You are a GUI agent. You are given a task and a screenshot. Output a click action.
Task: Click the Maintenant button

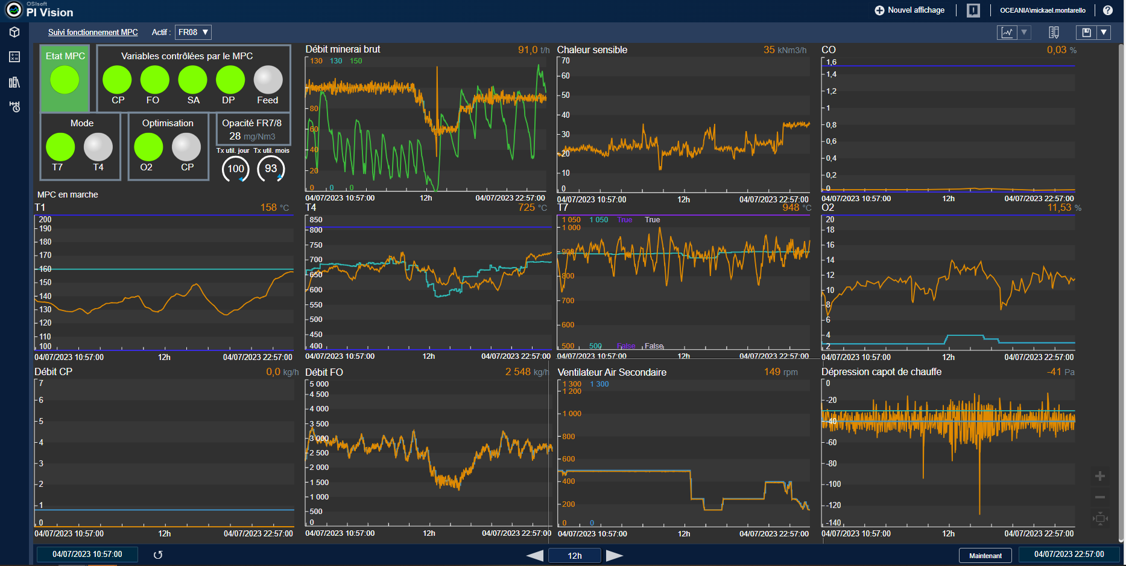985,555
